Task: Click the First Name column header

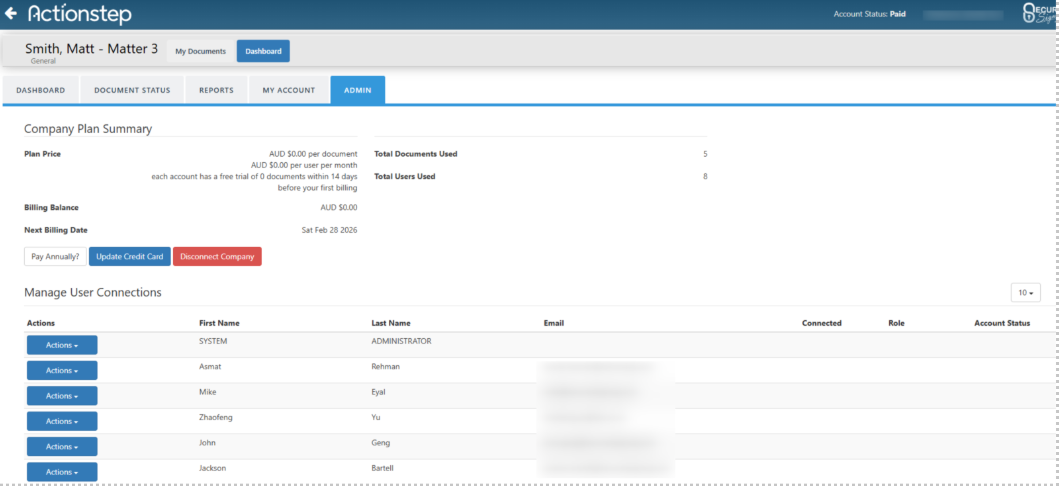Action: click(219, 323)
